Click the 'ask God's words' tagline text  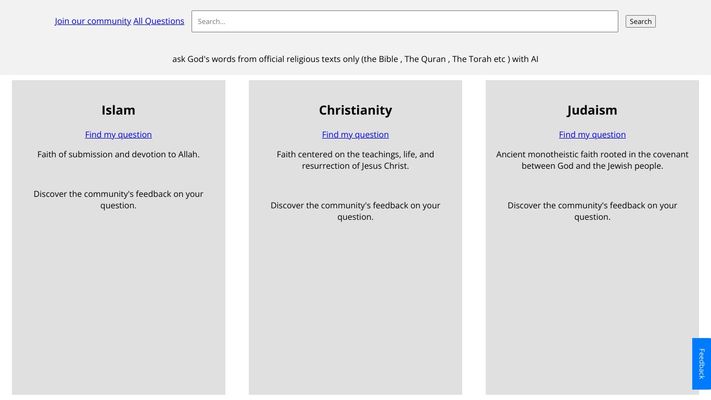pyautogui.click(x=355, y=59)
